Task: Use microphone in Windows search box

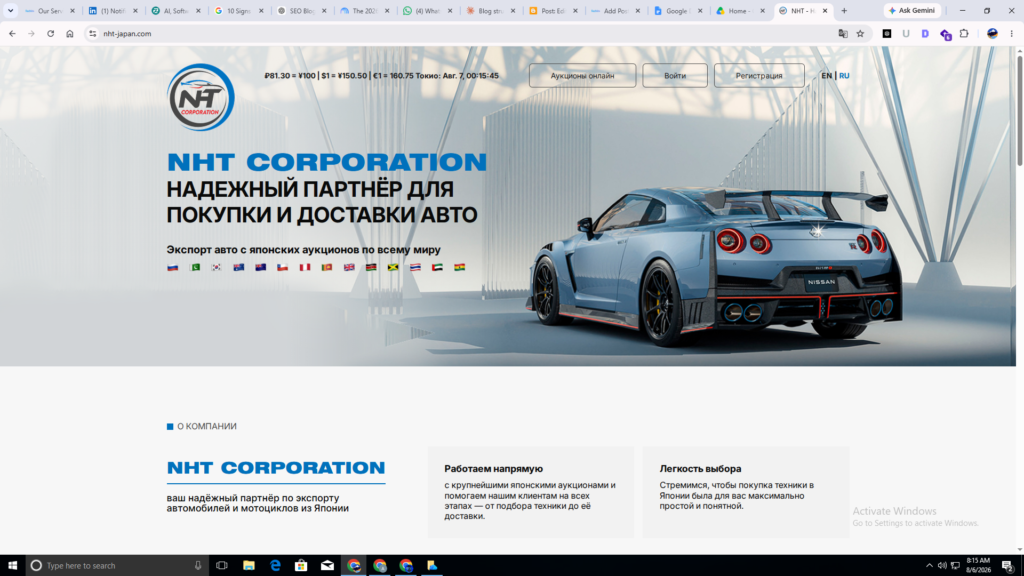Action: [x=198, y=566]
